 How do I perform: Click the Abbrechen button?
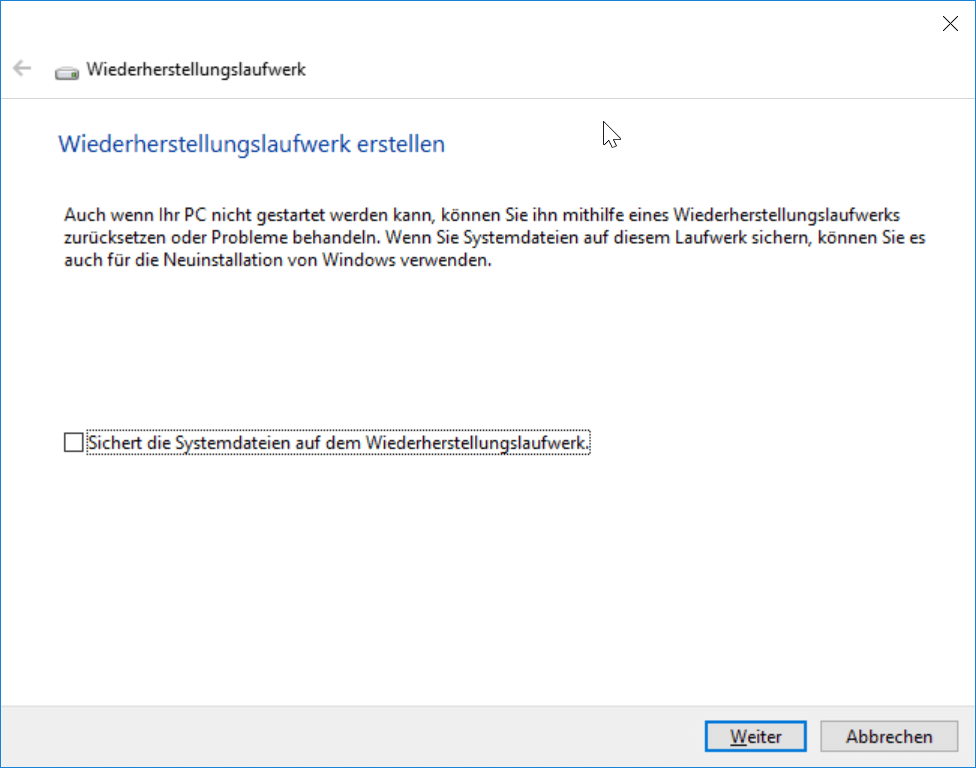(889, 736)
